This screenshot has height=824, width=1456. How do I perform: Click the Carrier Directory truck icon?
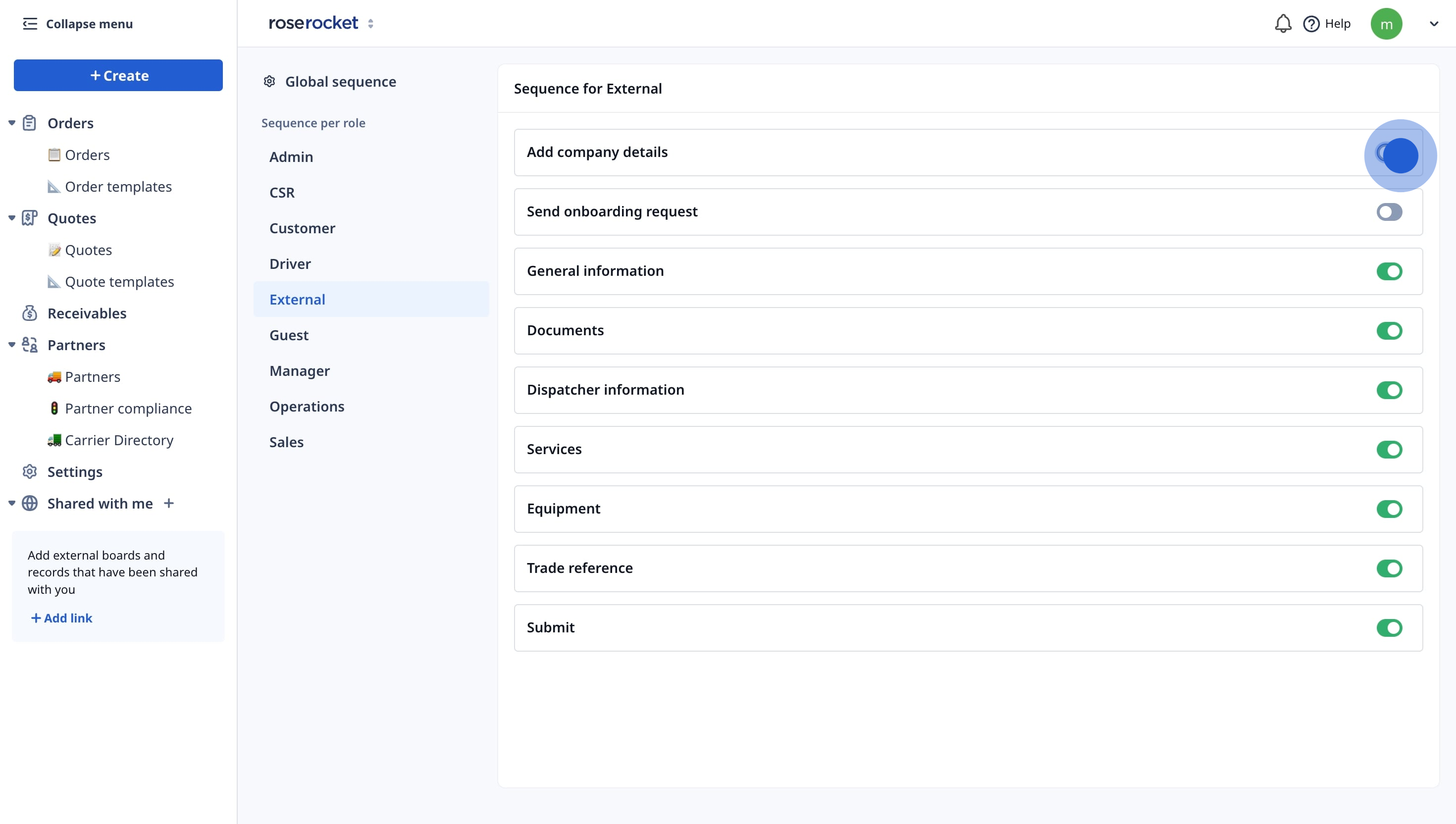(x=54, y=440)
